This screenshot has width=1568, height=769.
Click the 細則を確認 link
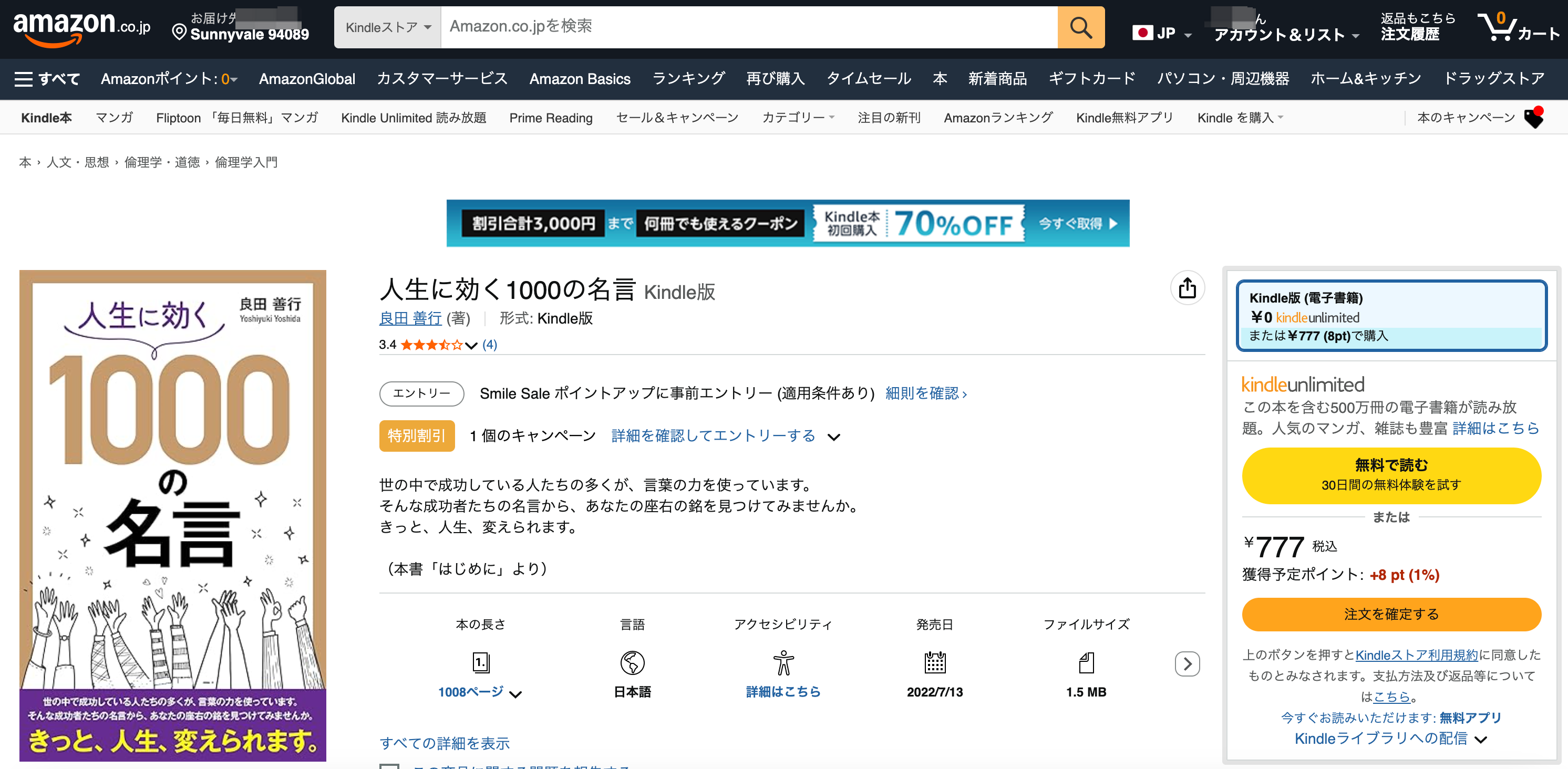926,393
